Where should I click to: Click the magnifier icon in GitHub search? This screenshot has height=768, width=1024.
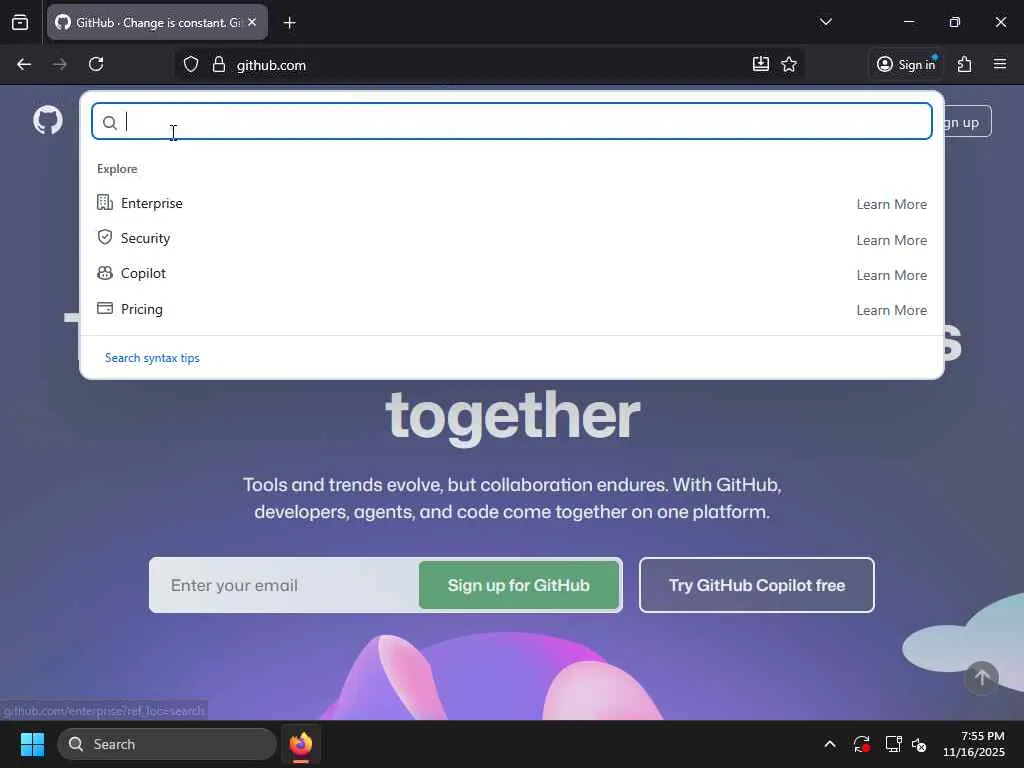click(x=110, y=122)
